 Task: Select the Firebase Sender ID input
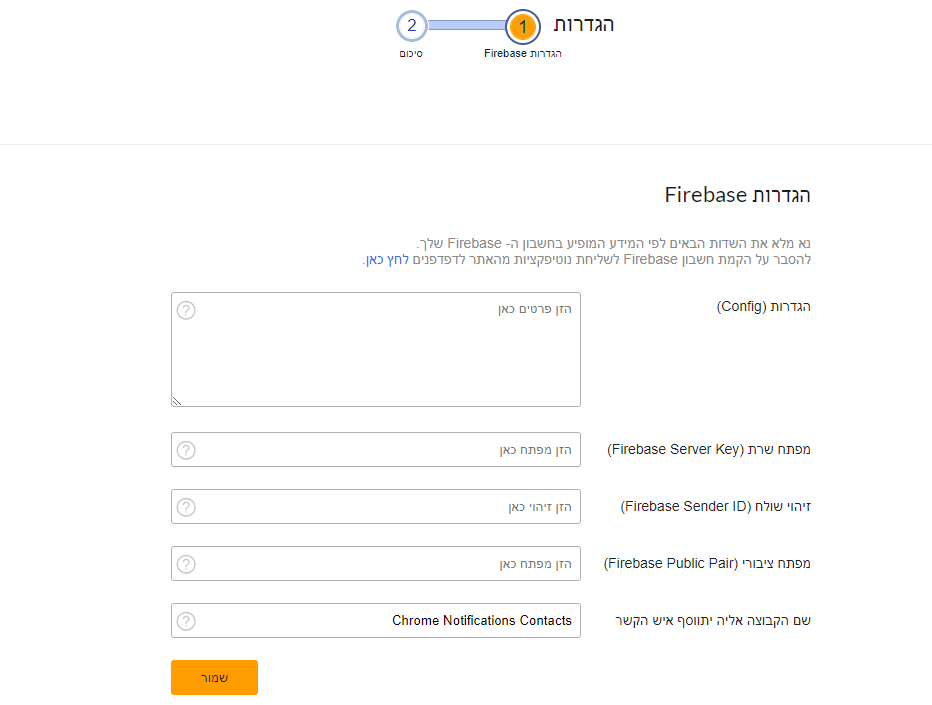(376, 506)
